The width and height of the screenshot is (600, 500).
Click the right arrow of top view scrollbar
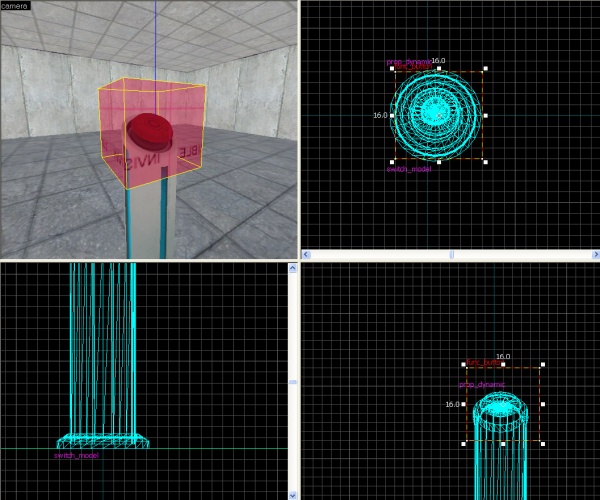click(596, 254)
